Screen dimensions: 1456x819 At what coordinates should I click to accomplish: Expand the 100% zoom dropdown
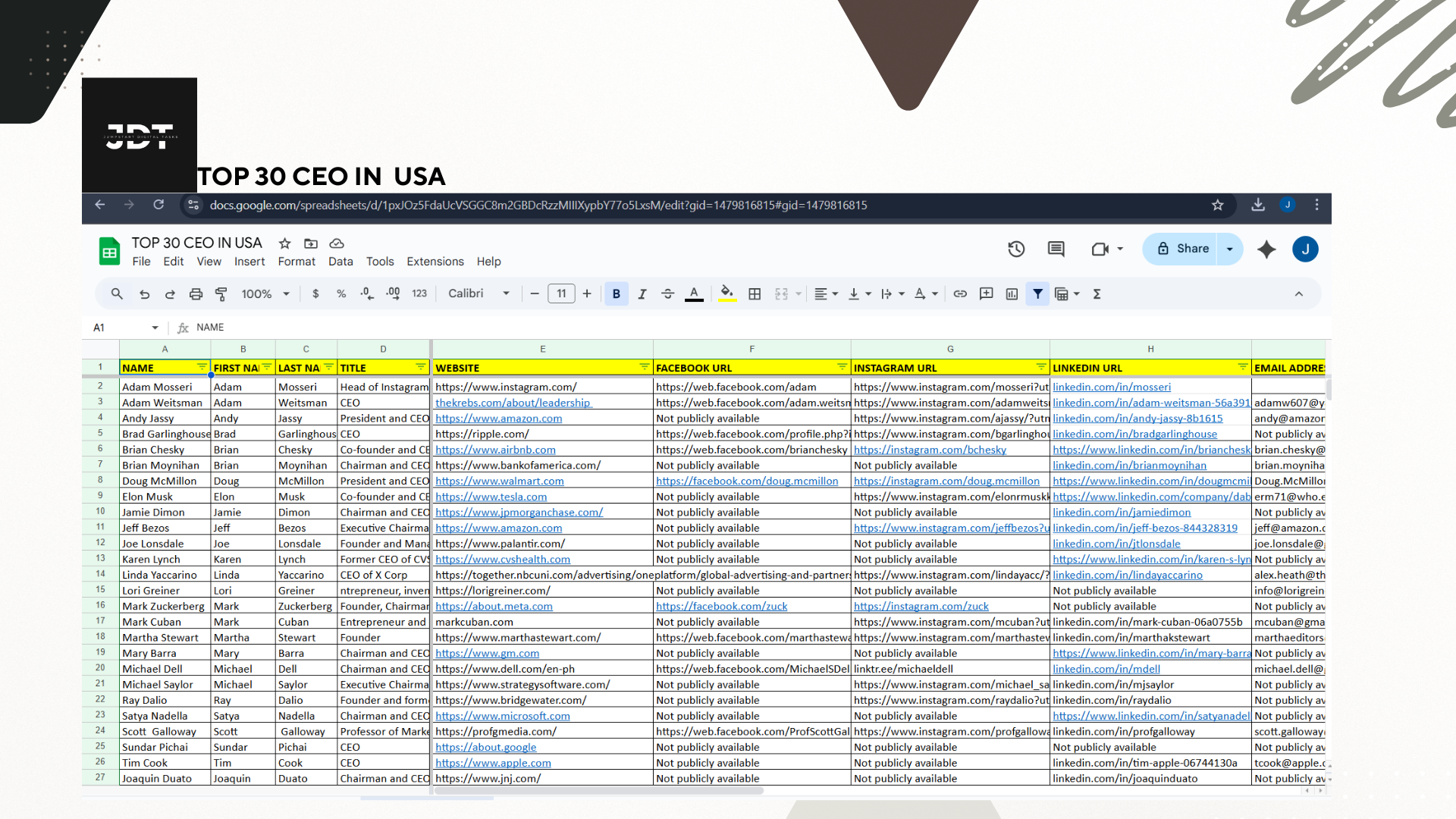click(265, 294)
